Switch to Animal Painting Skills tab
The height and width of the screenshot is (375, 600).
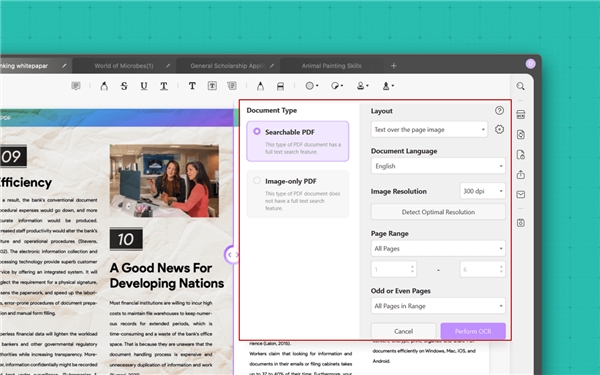point(331,66)
